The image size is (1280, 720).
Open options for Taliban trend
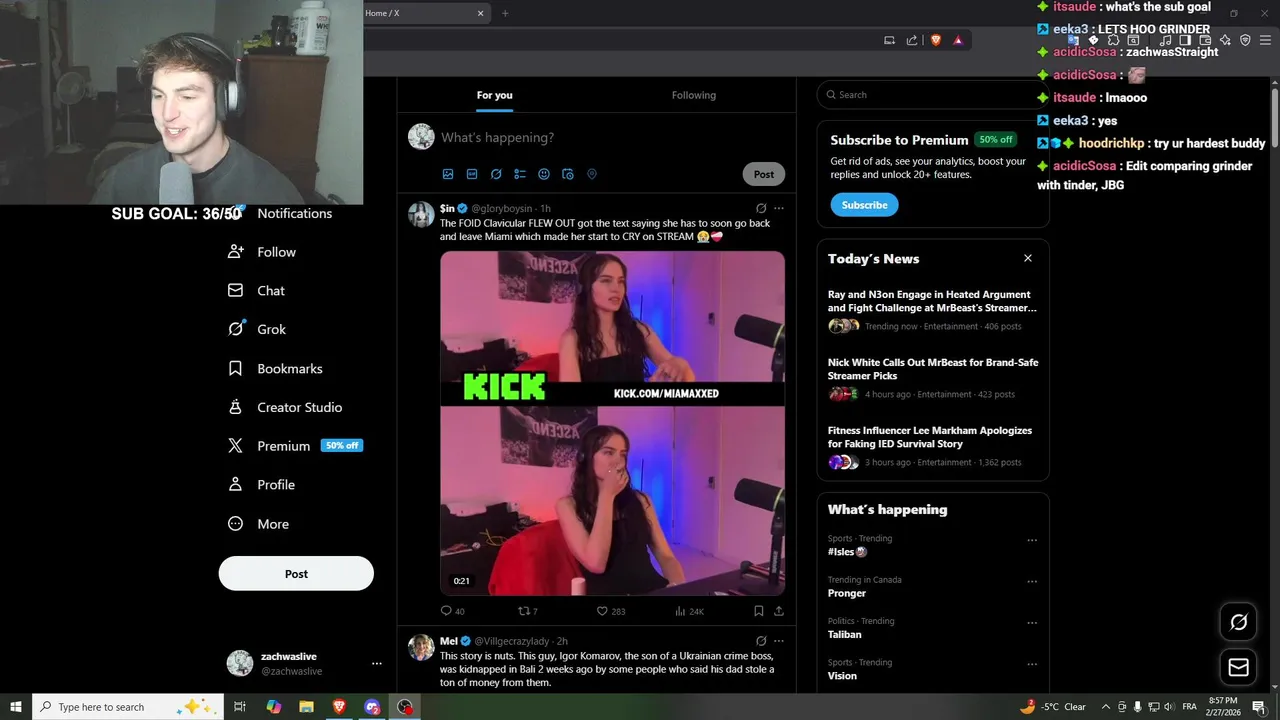click(x=1032, y=622)
